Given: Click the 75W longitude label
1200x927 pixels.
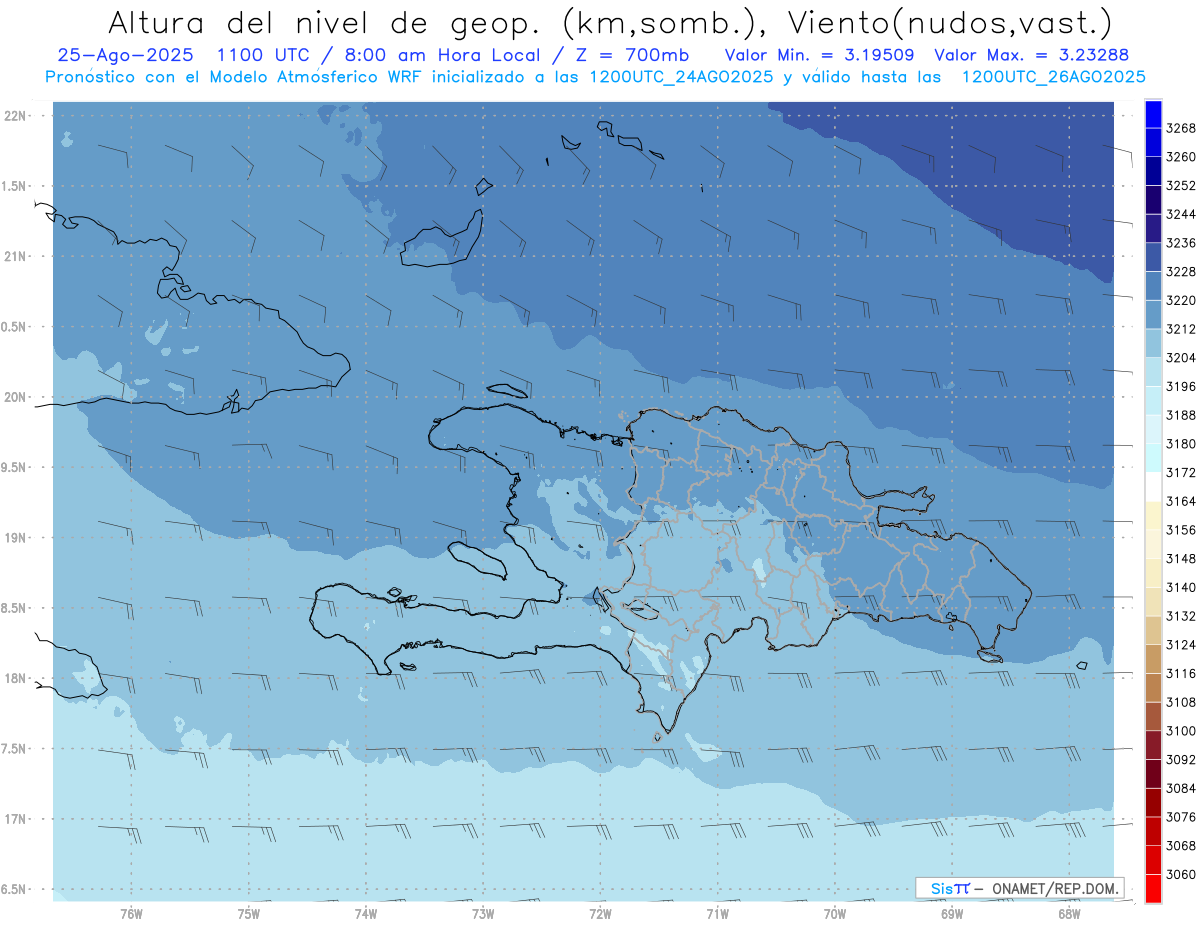Looking at the screenshot, I should point(249,913).
